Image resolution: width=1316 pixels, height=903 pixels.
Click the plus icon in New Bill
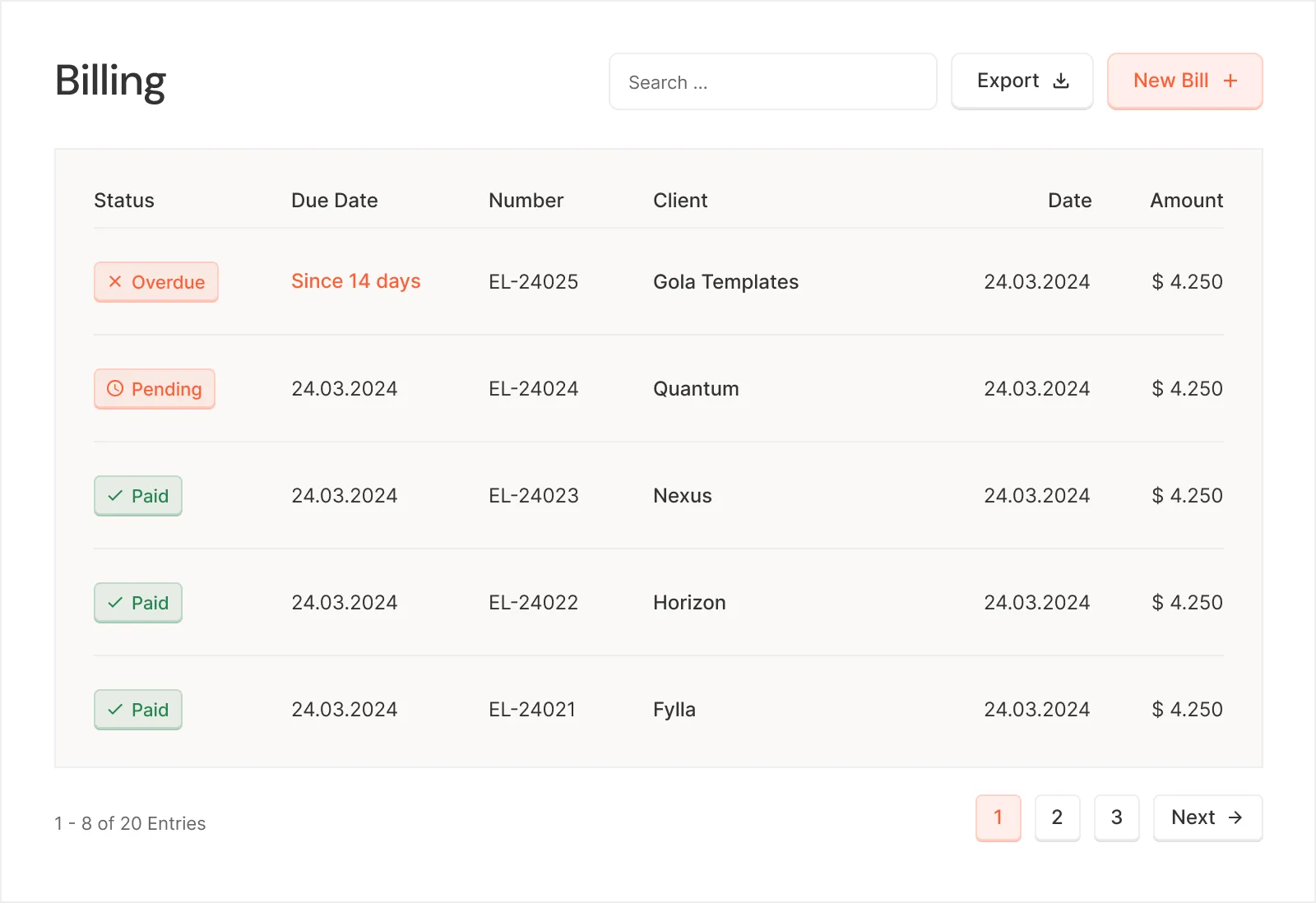point(1230,81)
